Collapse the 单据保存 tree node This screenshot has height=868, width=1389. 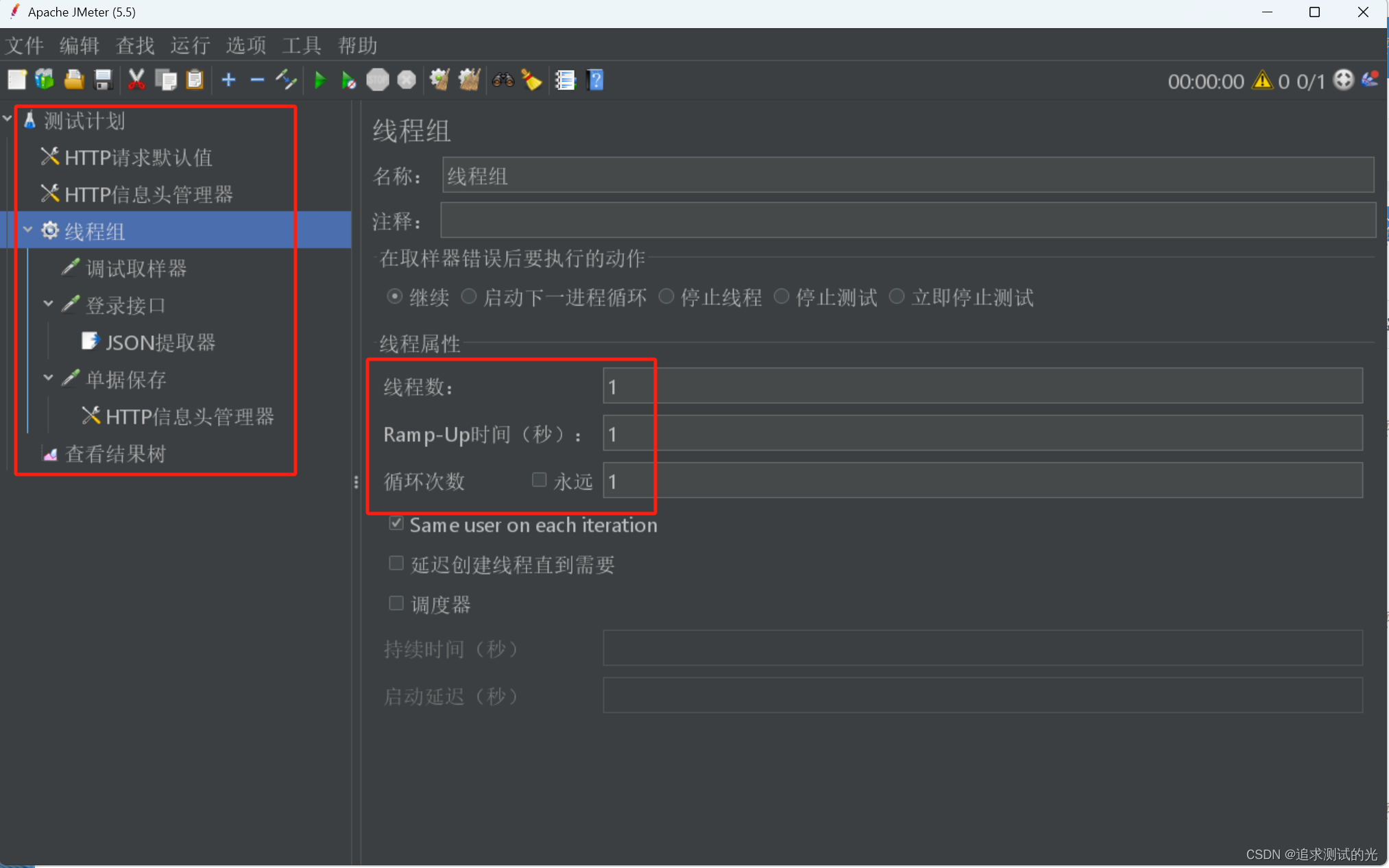pyautogui.click(x=49, y=378)
